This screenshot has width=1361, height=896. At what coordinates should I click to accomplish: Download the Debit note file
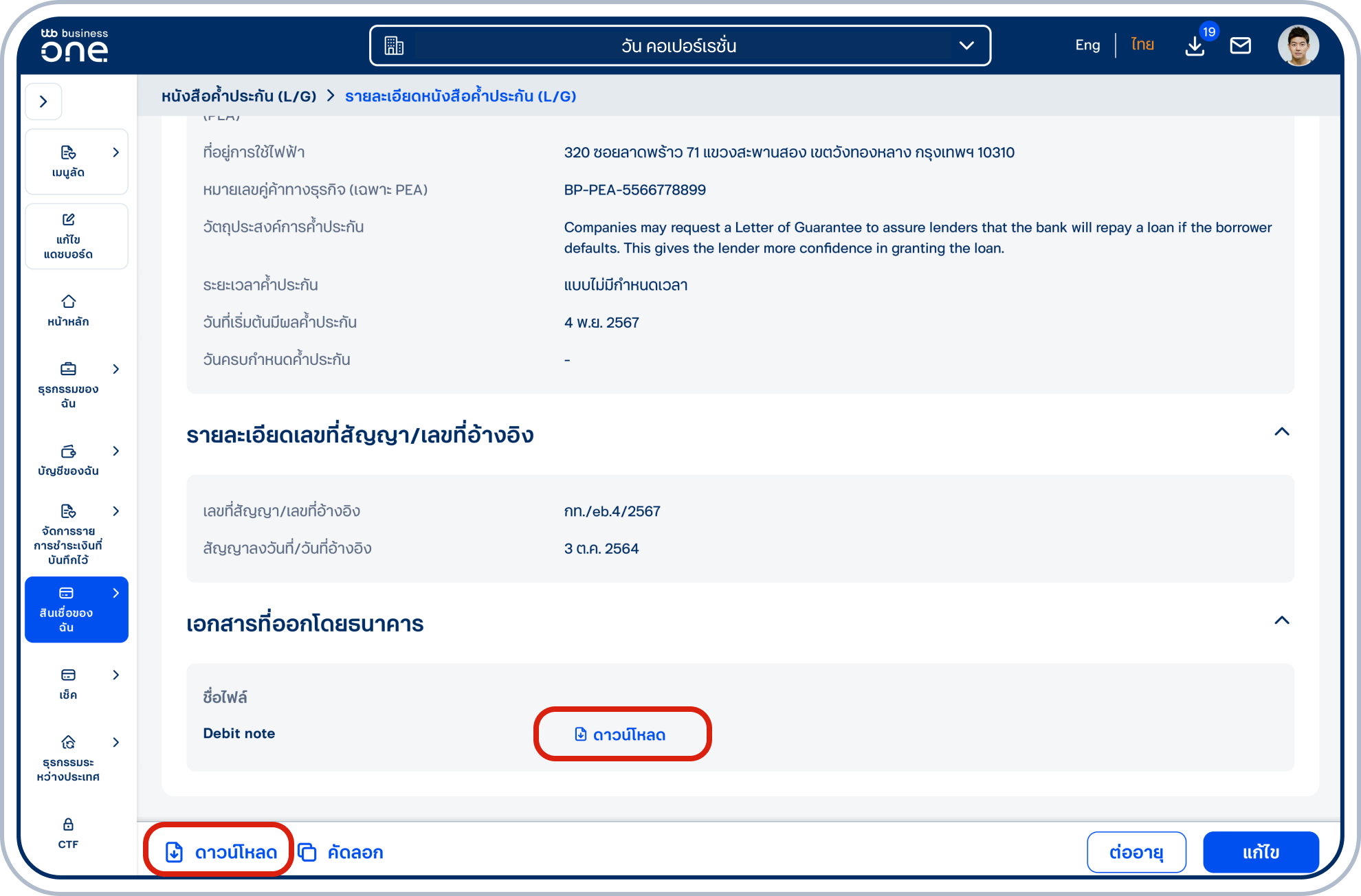[x=621, y=734]
